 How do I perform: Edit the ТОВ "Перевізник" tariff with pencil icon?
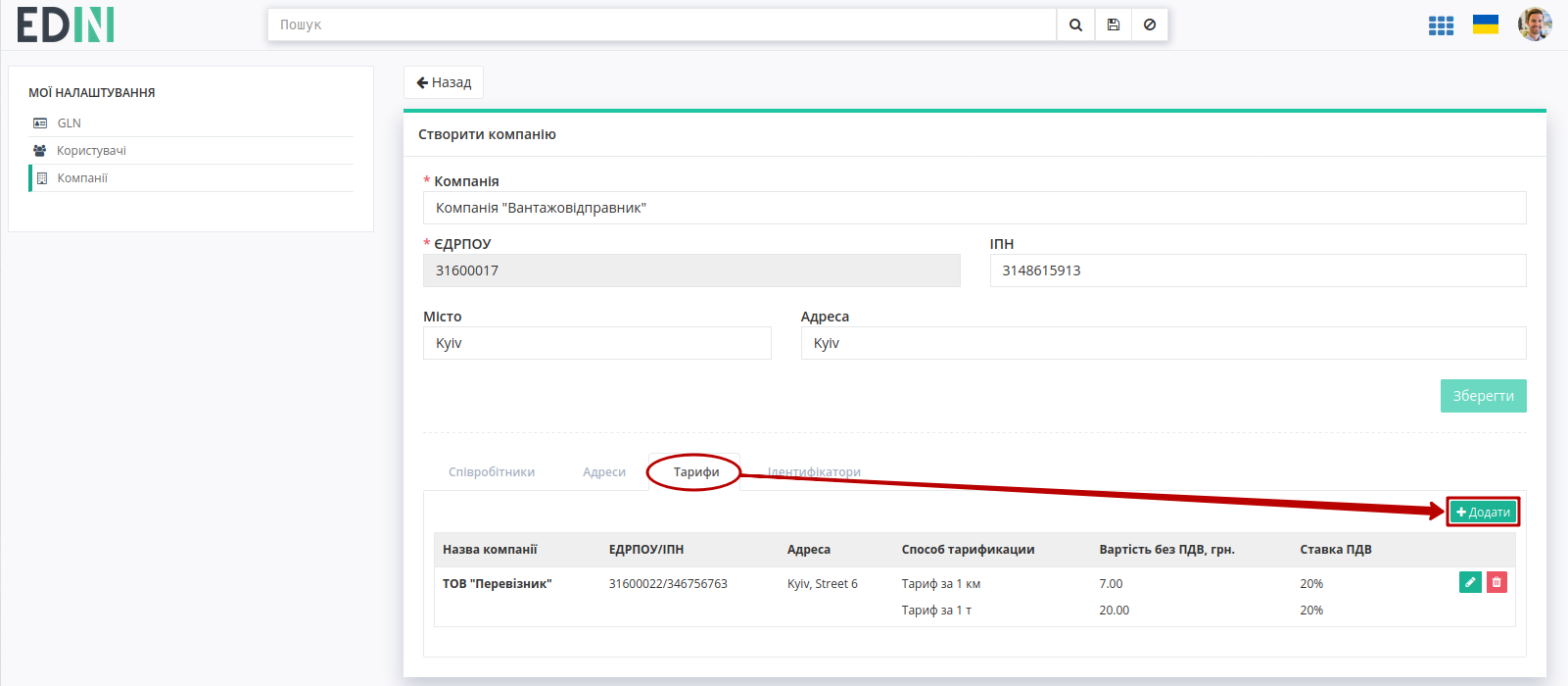tap(1470, 582)
